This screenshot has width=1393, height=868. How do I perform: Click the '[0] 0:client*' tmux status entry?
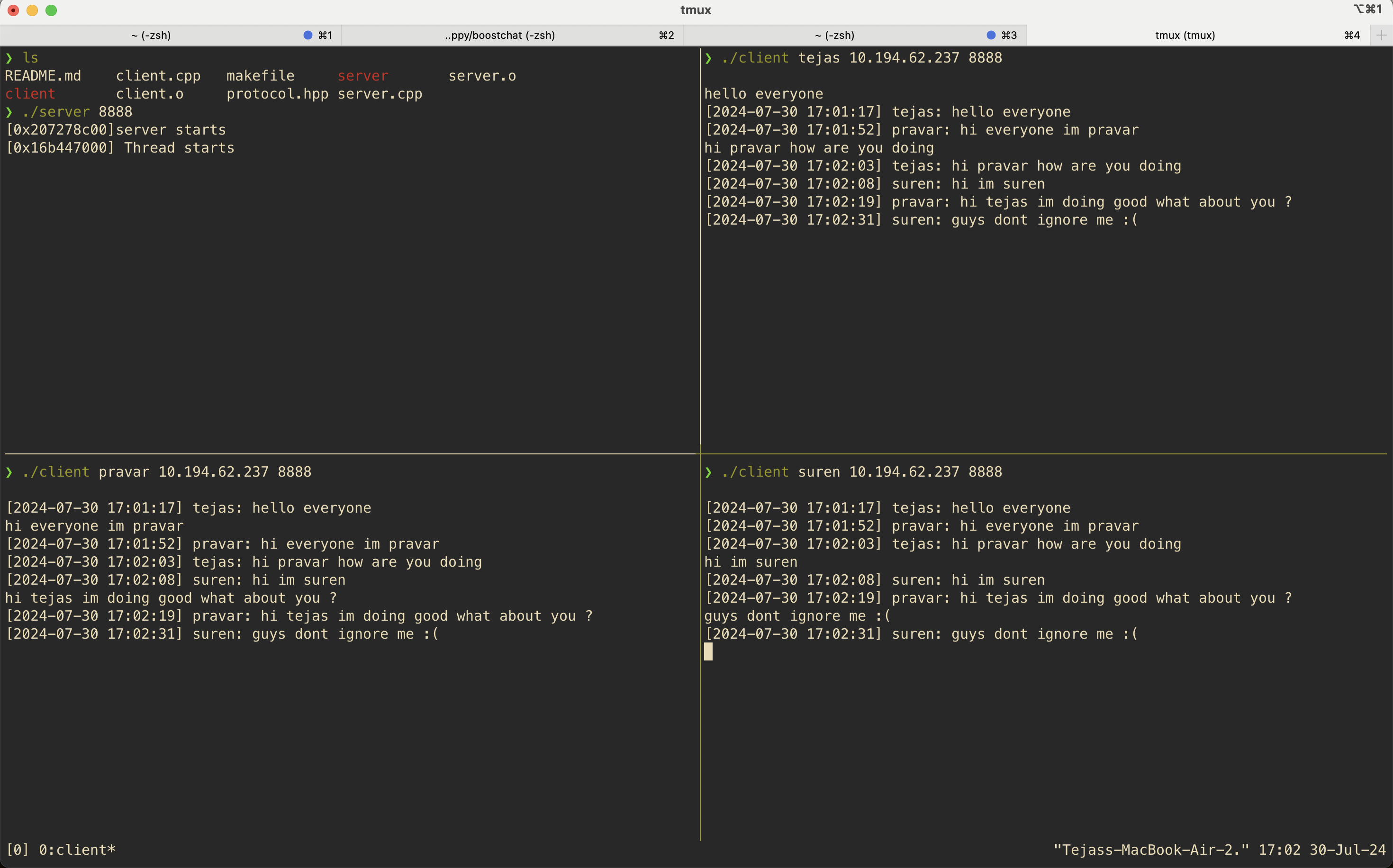(60, 850)
